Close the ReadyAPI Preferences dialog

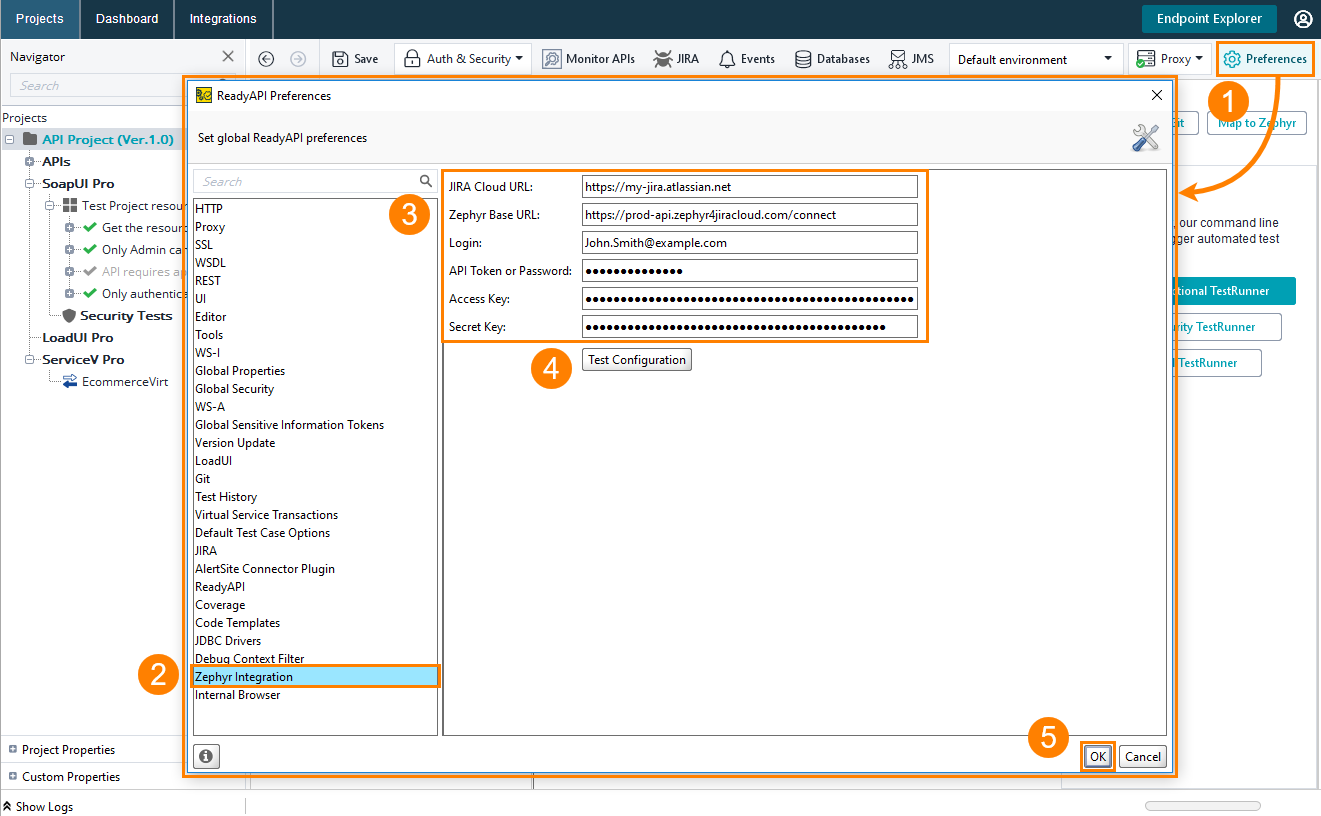(1157, 95)
